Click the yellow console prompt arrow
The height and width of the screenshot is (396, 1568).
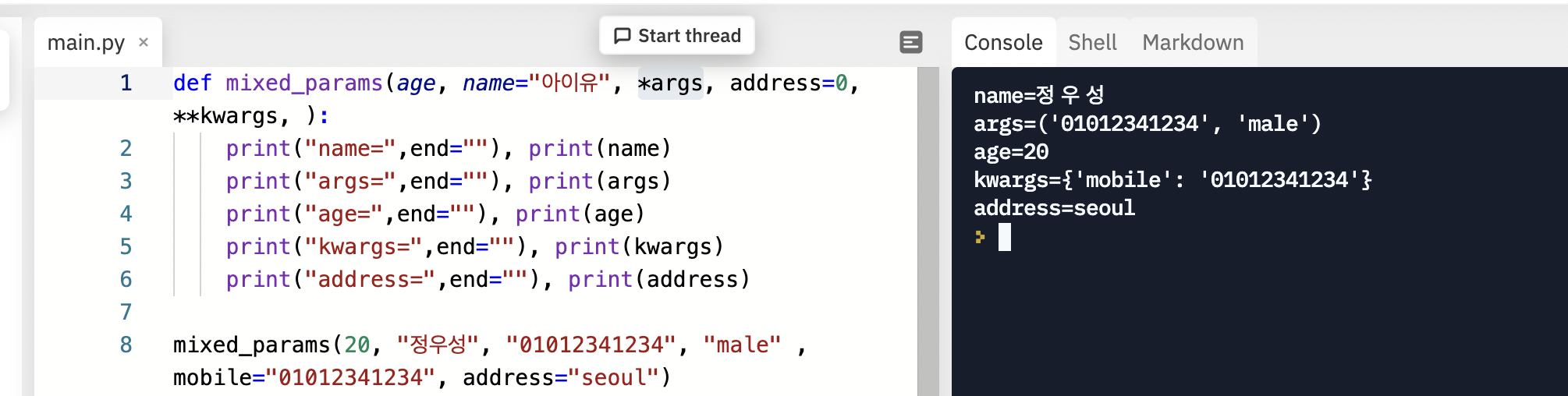981,237
